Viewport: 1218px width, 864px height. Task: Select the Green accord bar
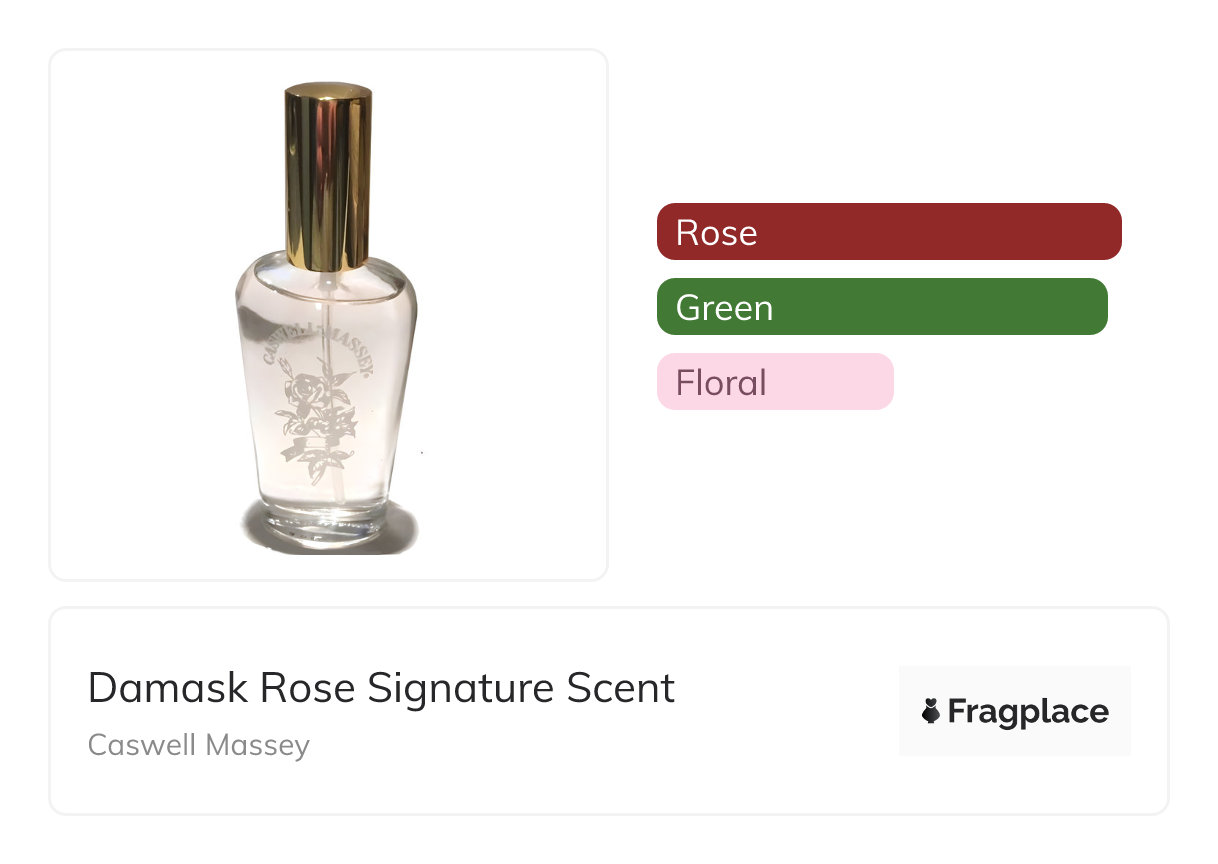point(882,307)
